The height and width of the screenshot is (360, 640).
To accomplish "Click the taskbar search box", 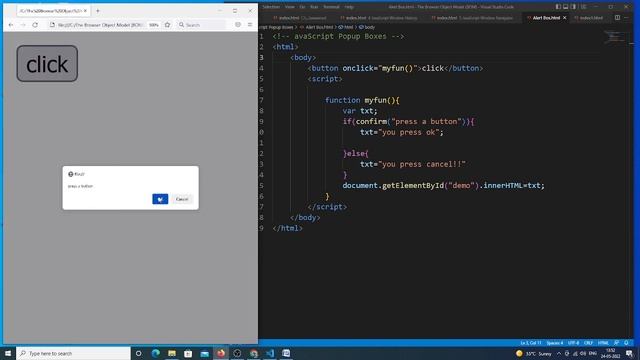I will tap(73, 353).
